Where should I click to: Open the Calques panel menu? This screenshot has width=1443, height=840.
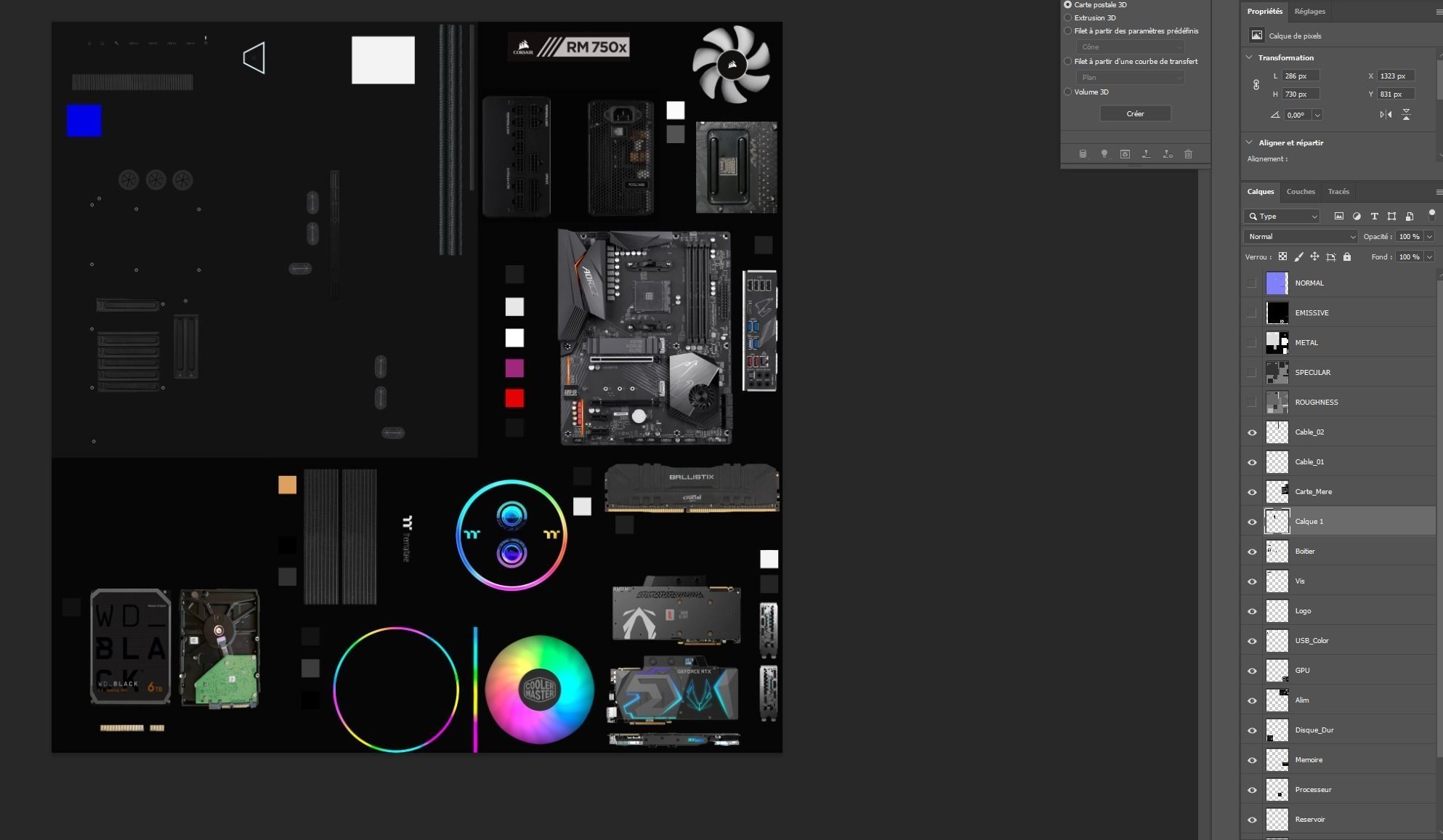(x=1439, y=192)
